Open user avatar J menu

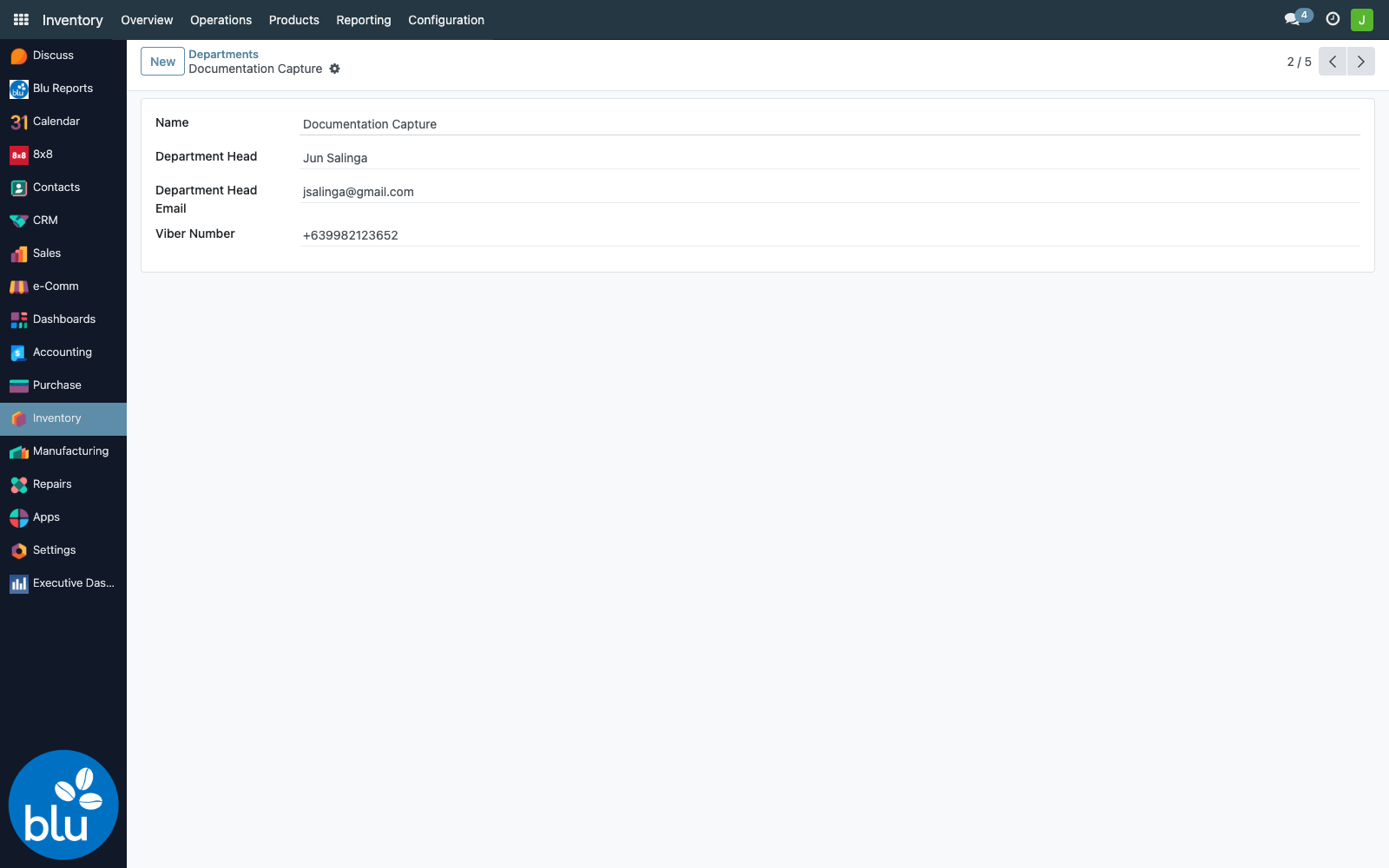click(1362, 19)
